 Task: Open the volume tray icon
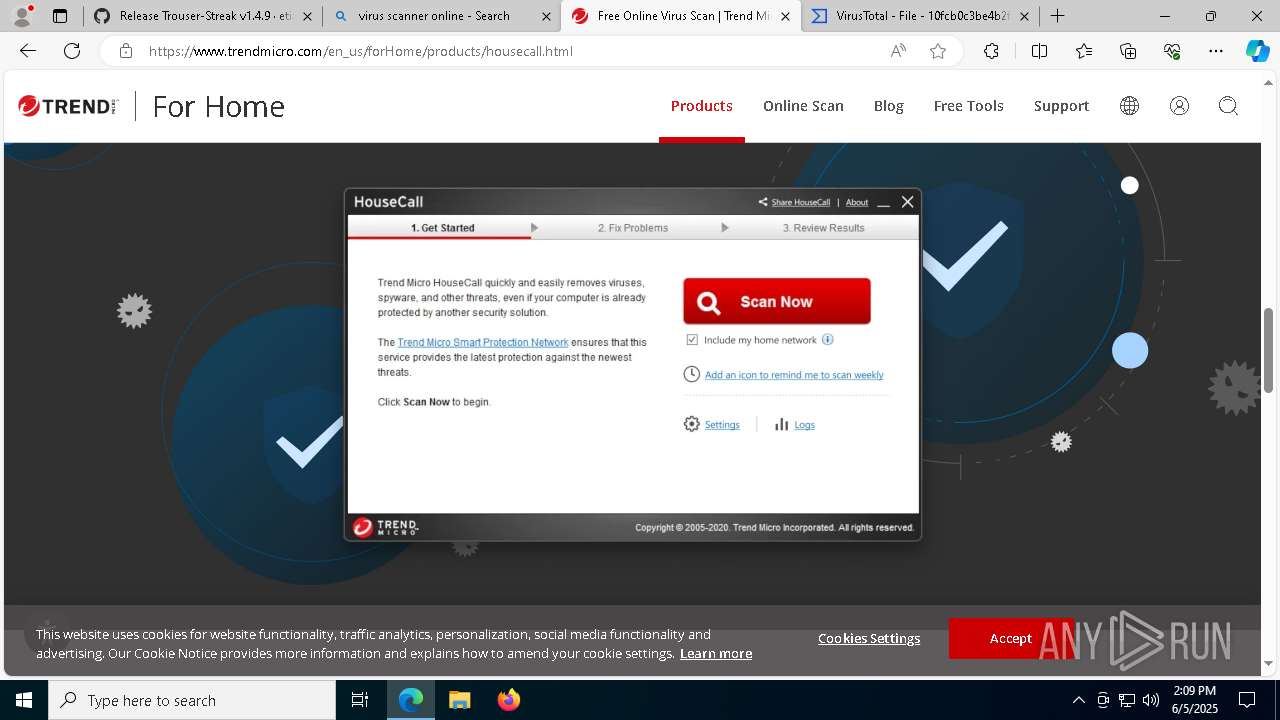point(1150,700)
